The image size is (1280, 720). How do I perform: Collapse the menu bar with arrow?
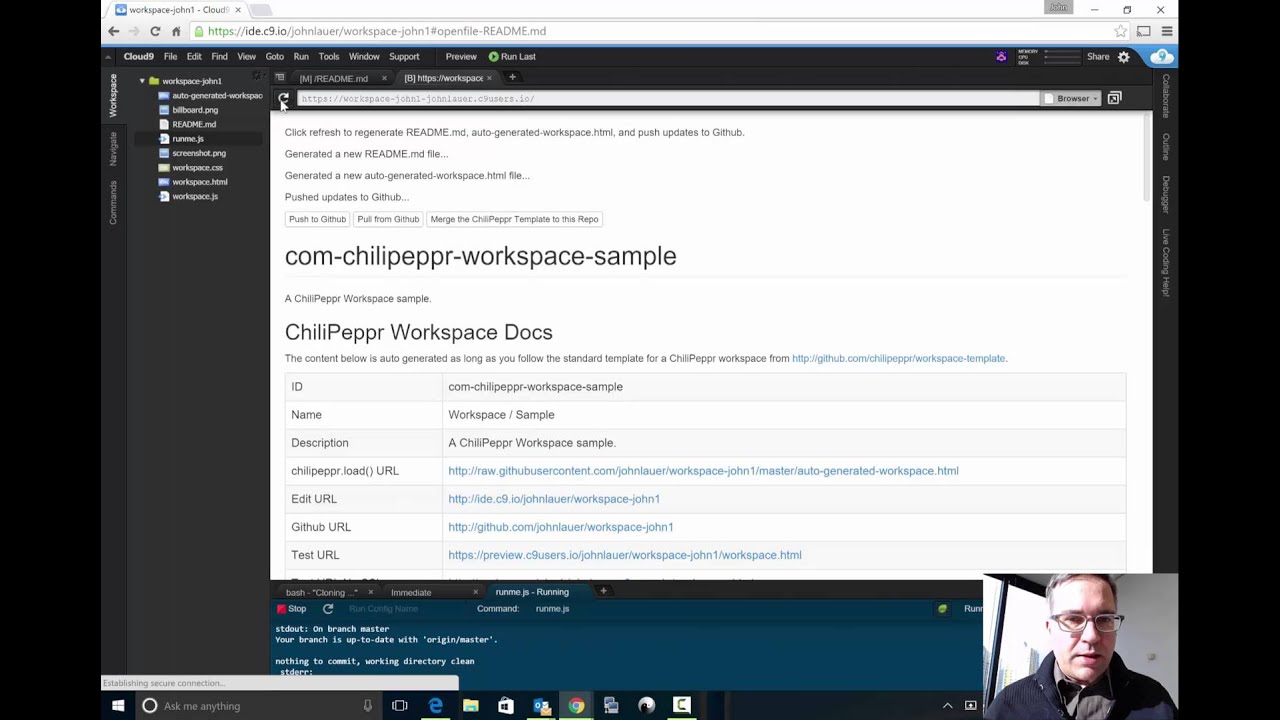pos(108,57)
